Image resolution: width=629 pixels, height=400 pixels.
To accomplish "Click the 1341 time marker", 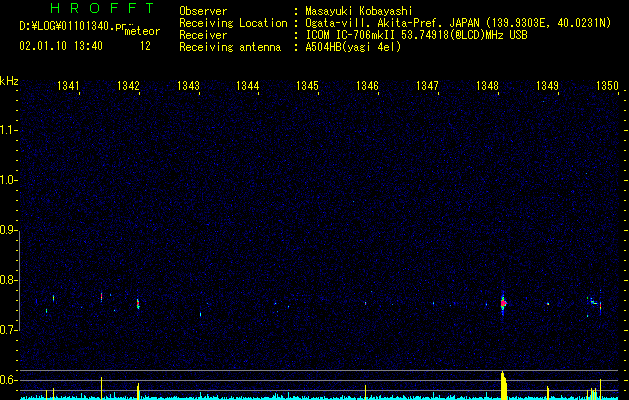I will [68, 85].
